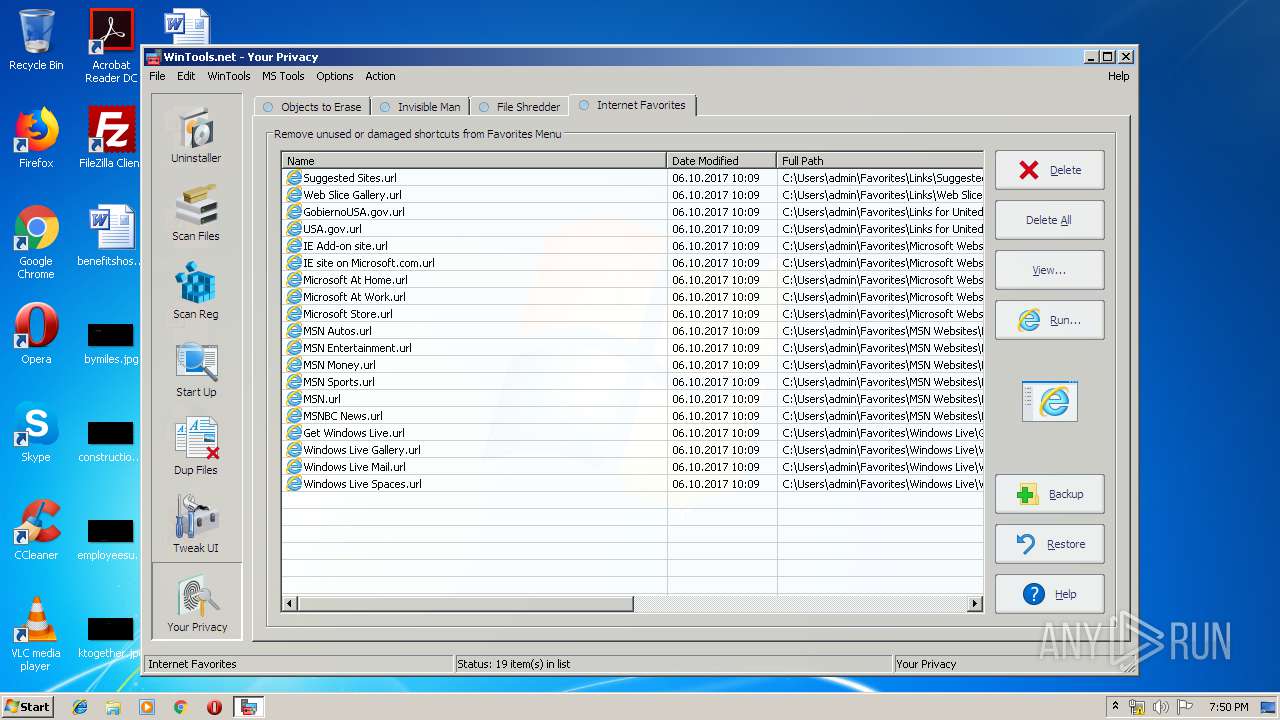Image resolution: width=1280 pixels, height=720 pixels.
Task: Select the Your Privacy sidebar tool
Action: click(x=197, y=601)
